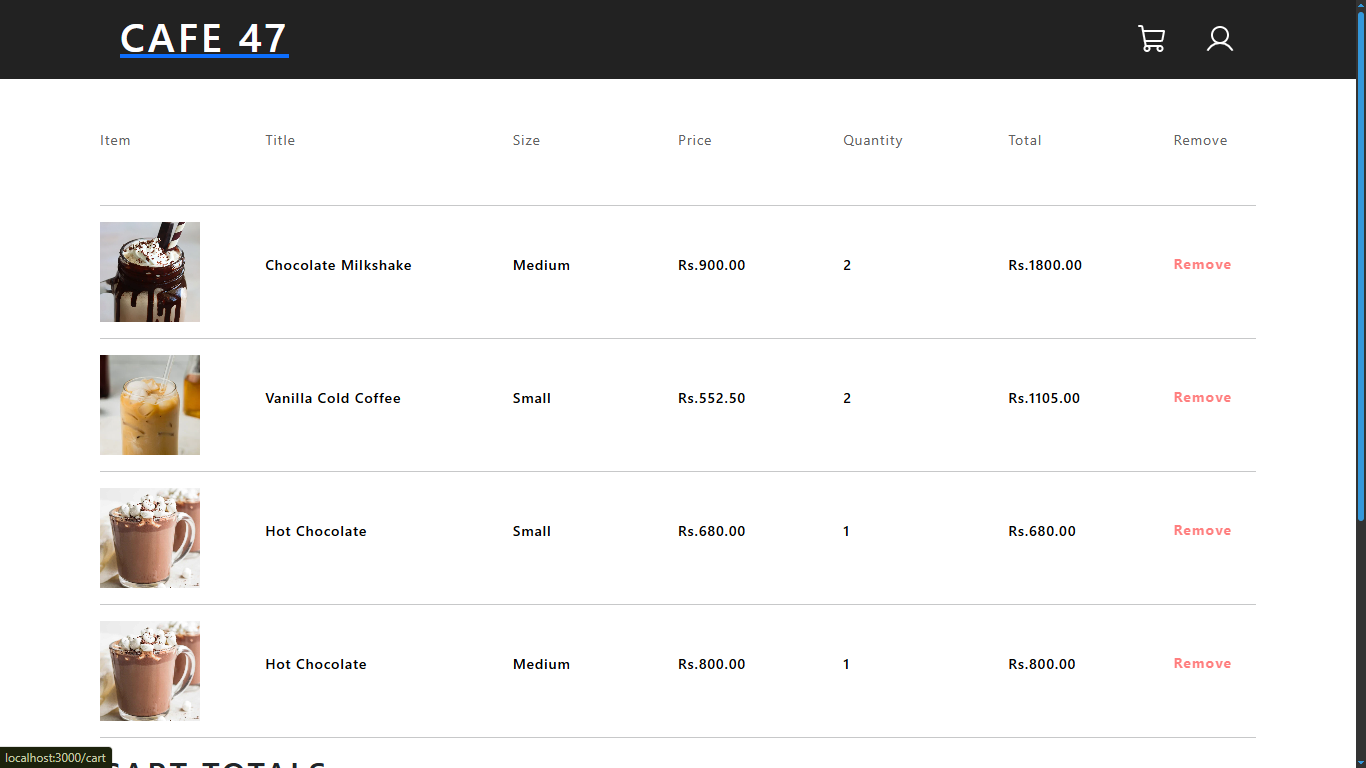This screenshot has width=1366, height=768.
Task: Click quantity 2 of Vanilla Cold Coffee
Action: pos(847,398)
